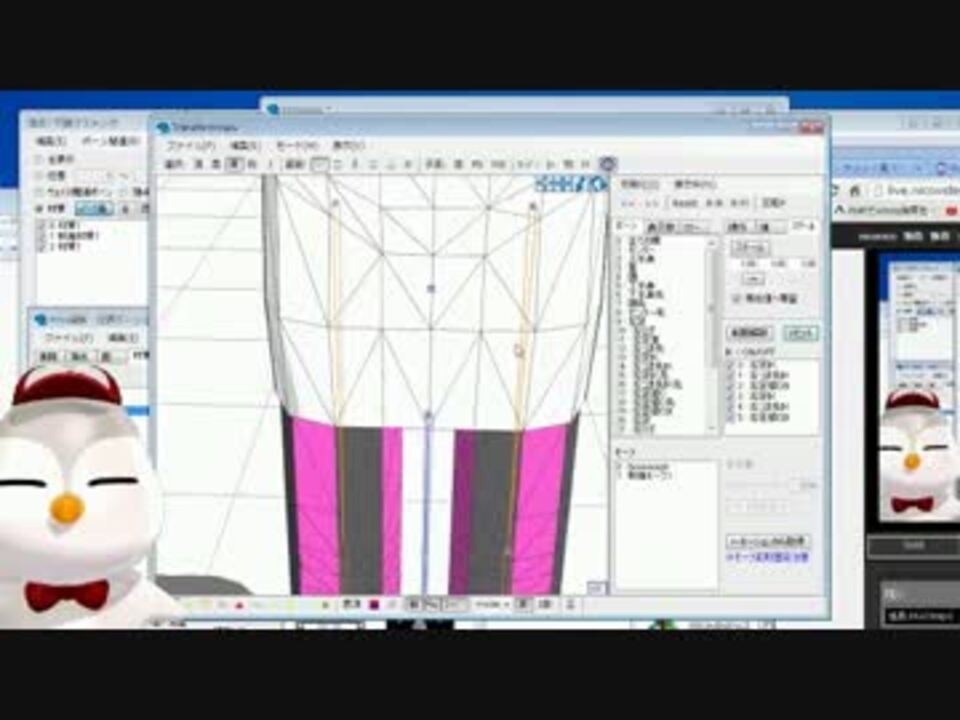The width and height of the screenshot is (960, 720).
Task: Click the 表示 label in bottom toolbar
Action: coord(351,605)
